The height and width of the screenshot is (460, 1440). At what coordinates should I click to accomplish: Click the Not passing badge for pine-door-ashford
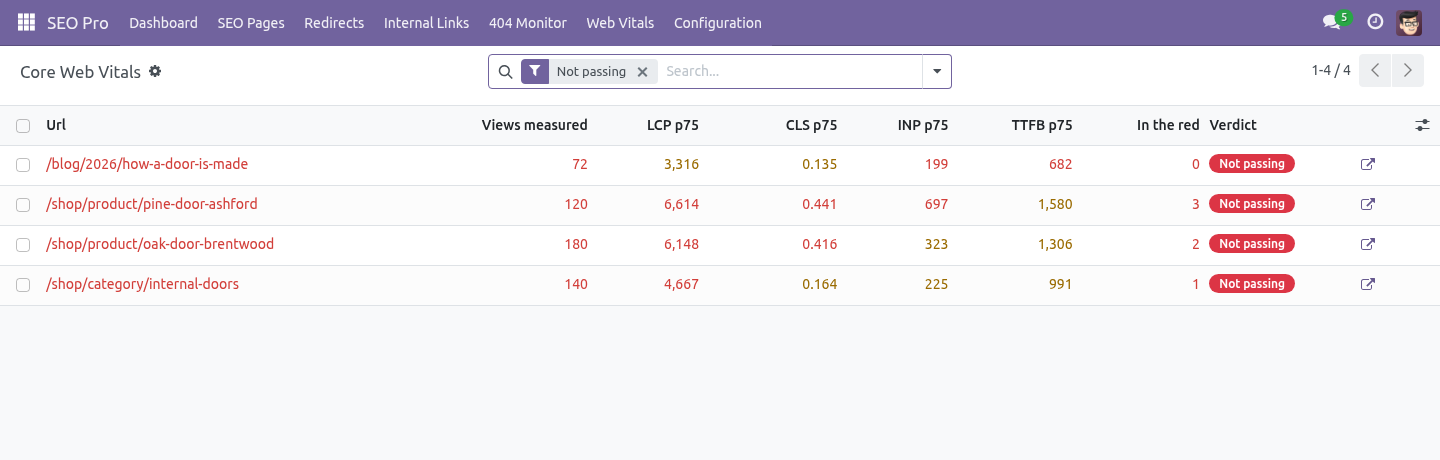click(1252, 204)
